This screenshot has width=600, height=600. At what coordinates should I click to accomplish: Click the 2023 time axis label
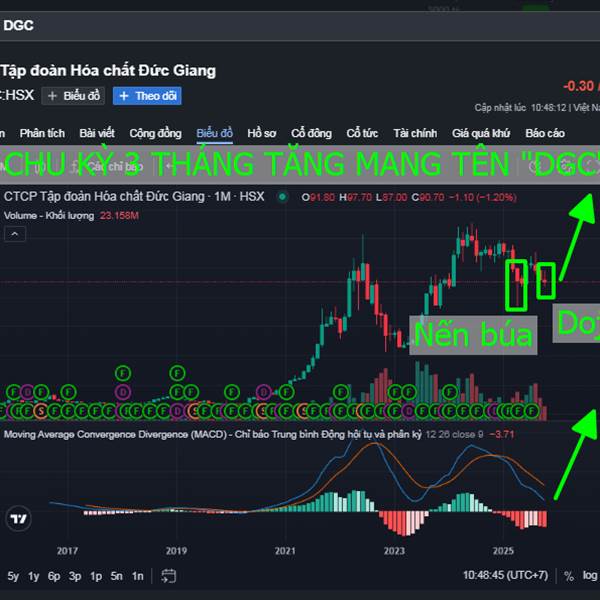(394, 551)
